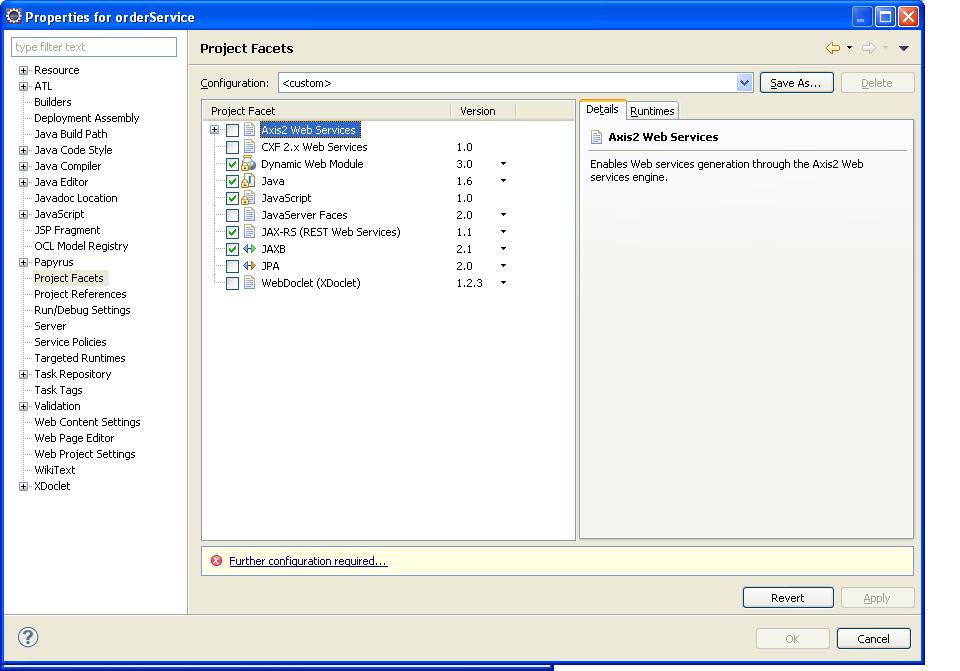Screen dimensions: 960x671
Task: Click the Apply button
Action: (877, 598)
